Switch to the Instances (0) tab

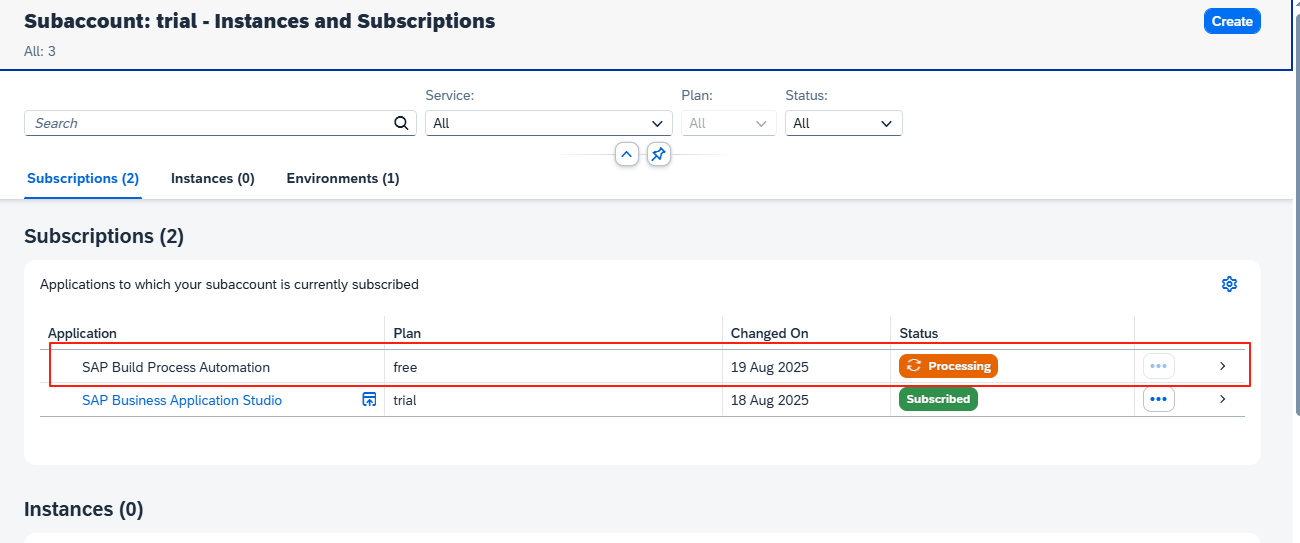[212, 178]
